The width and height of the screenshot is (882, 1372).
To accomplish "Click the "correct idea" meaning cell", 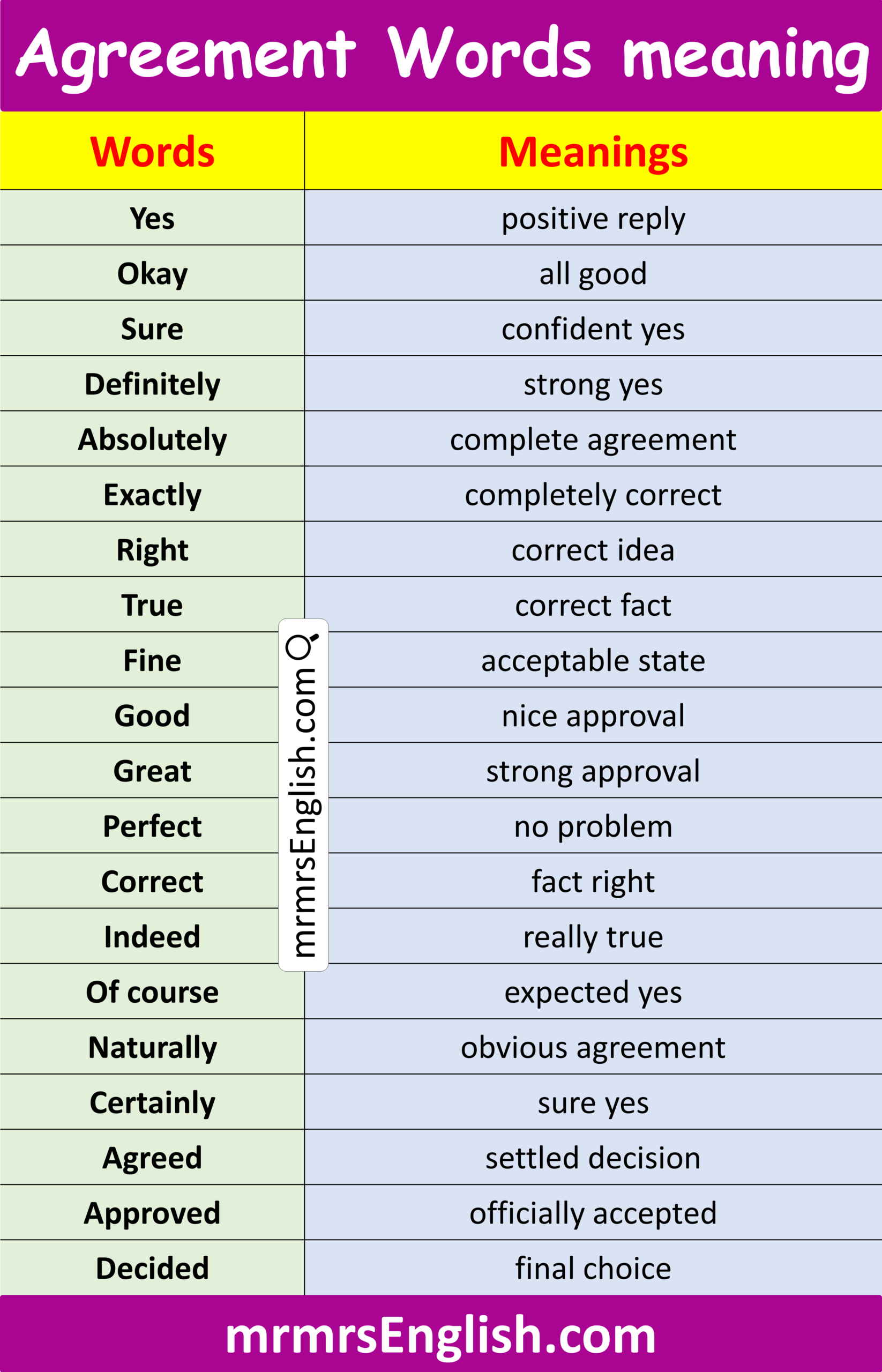I will [593, 550].
